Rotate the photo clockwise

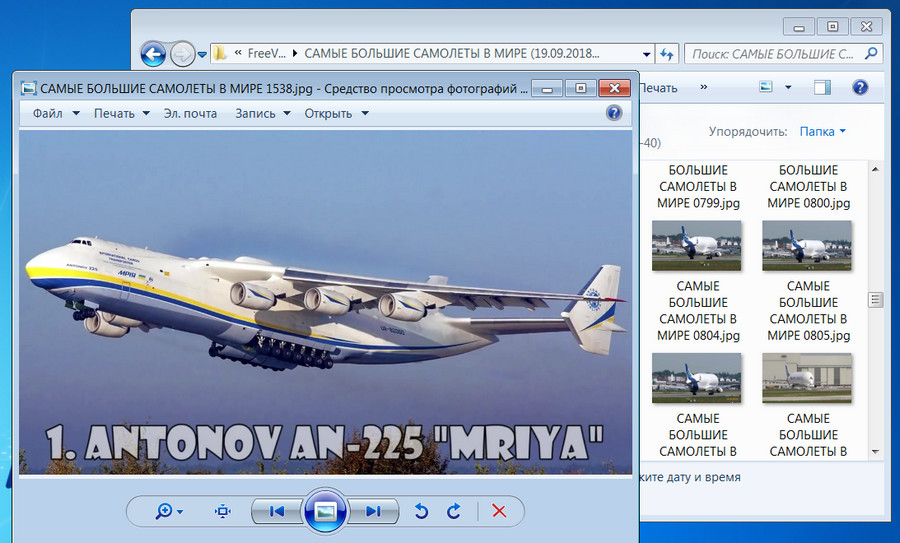pos(454,511)
